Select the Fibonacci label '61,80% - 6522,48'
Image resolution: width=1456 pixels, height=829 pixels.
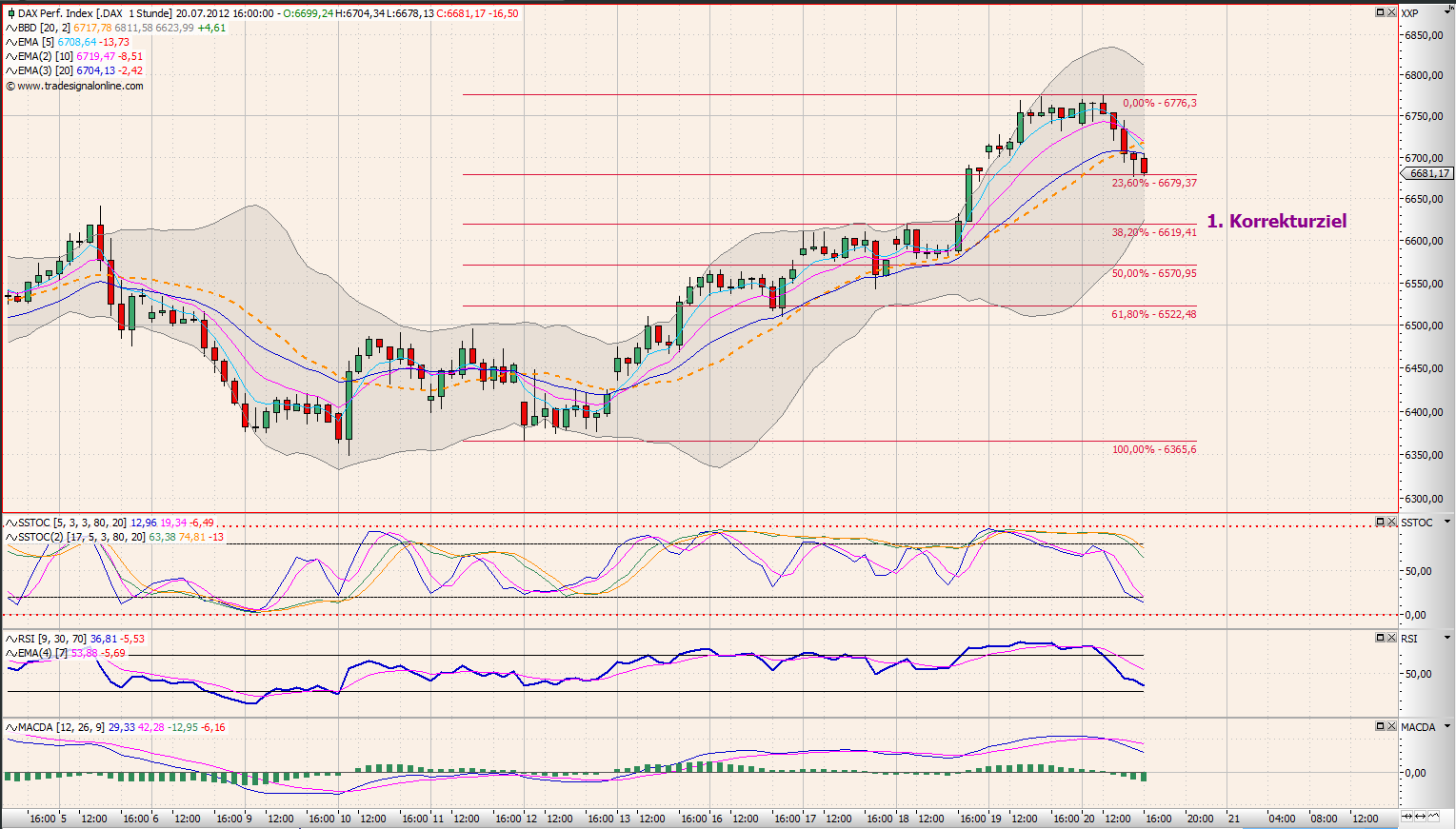1154,314
